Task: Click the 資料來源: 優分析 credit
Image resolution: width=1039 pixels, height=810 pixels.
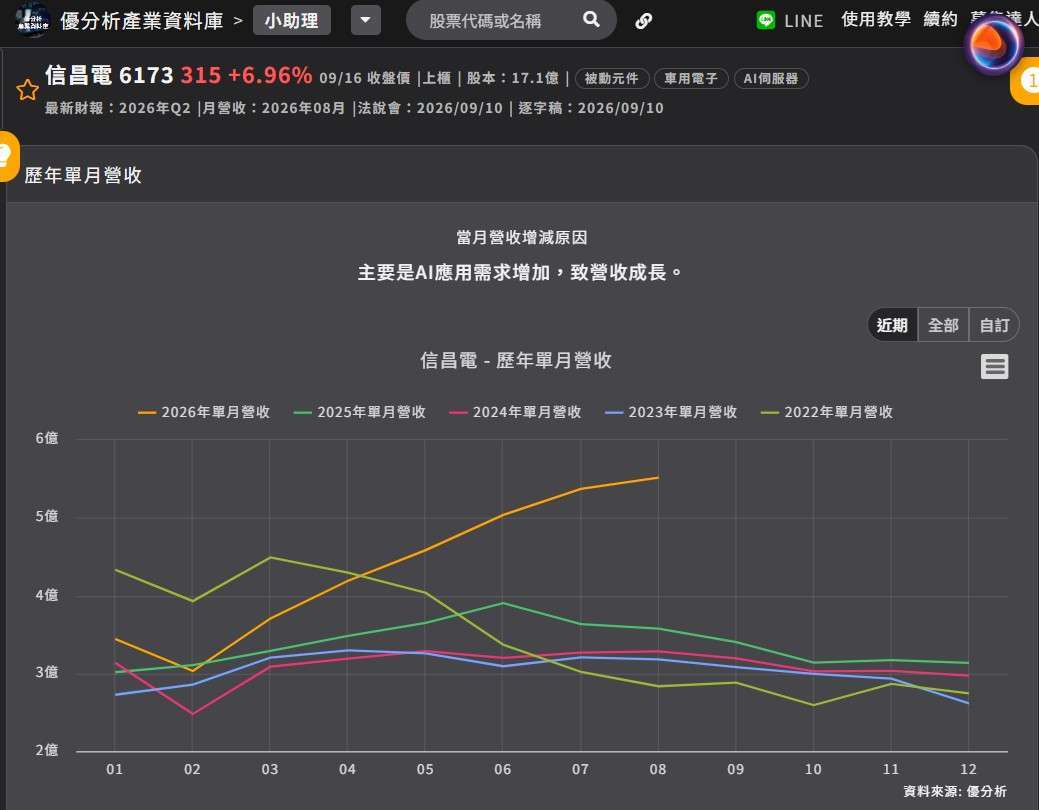Action: click(x=955, y=791)
